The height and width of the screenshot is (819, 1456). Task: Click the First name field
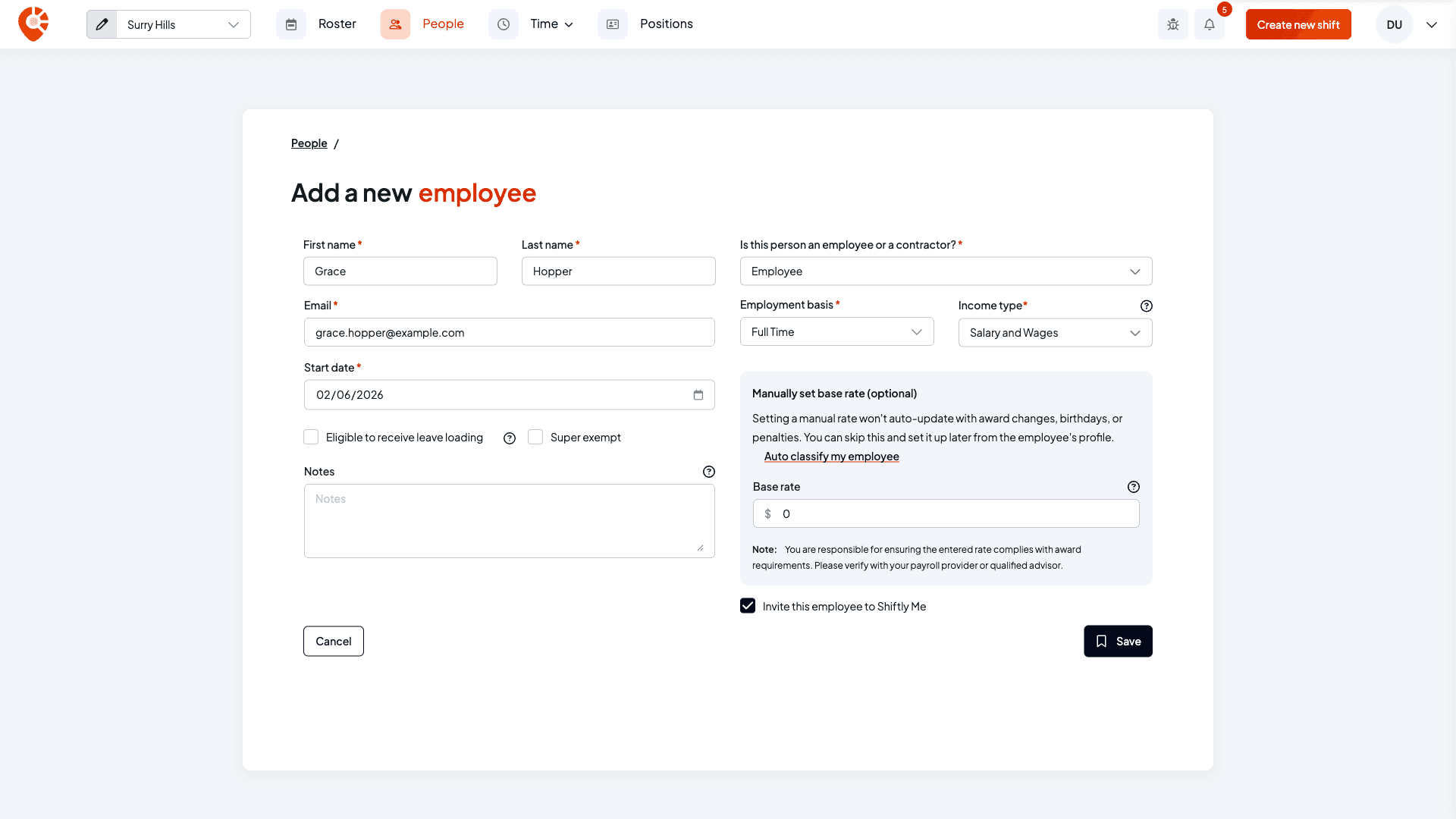tap(400, 271)
